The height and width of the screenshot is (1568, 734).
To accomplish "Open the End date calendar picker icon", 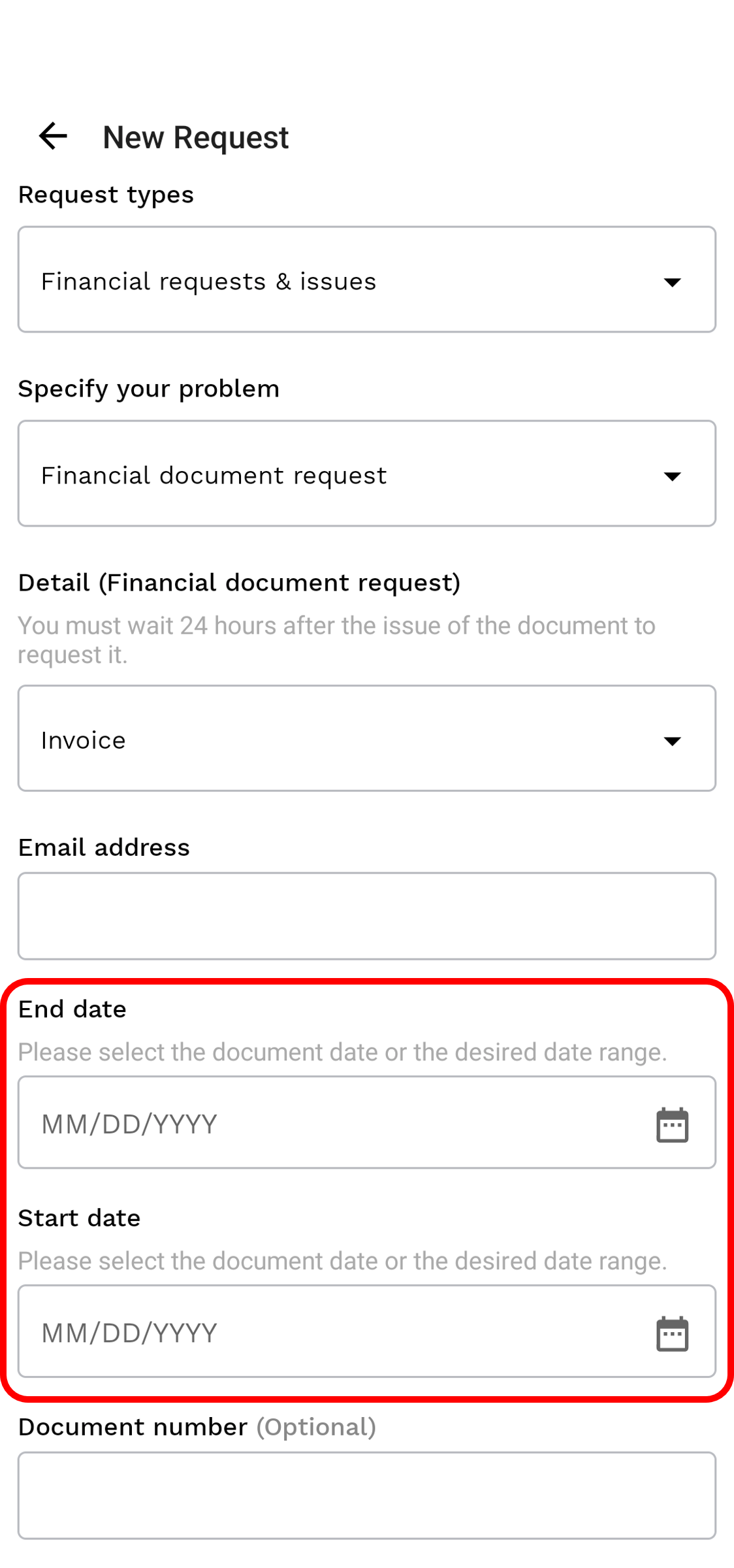I will click(x=672, y=1124).
